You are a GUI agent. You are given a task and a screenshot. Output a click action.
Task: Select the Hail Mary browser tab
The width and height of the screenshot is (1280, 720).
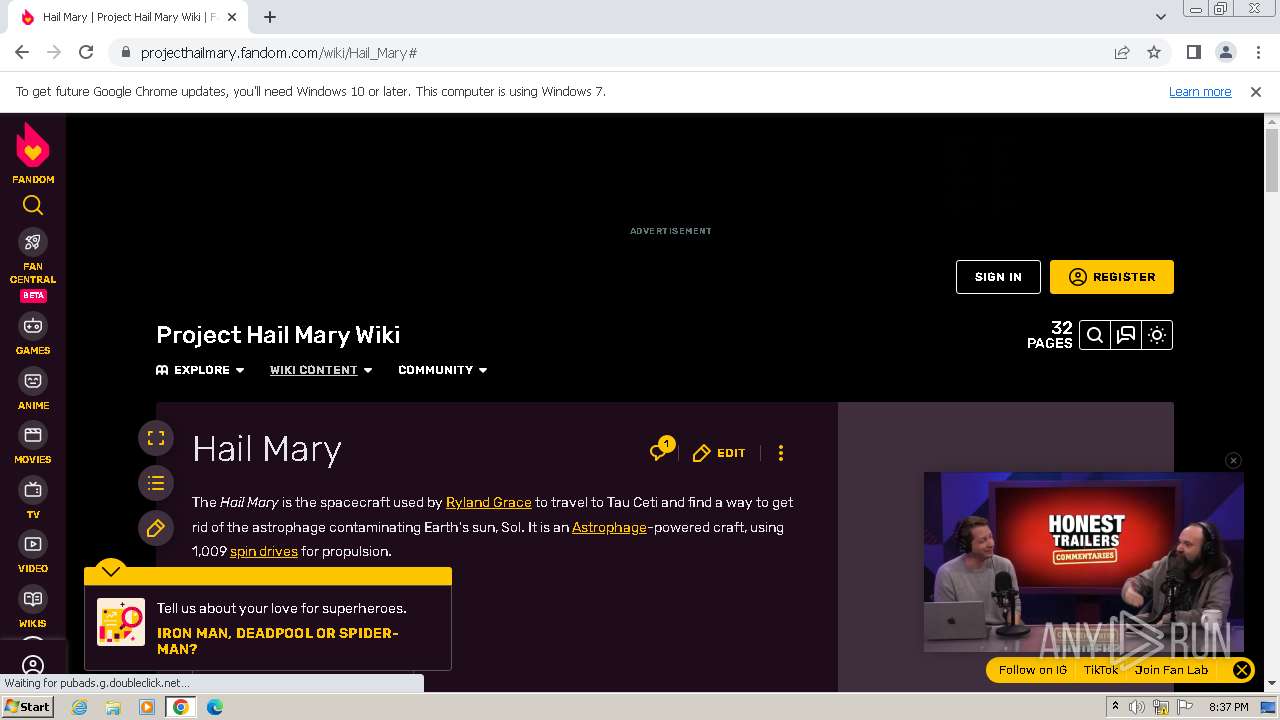[x=130, y=17]
